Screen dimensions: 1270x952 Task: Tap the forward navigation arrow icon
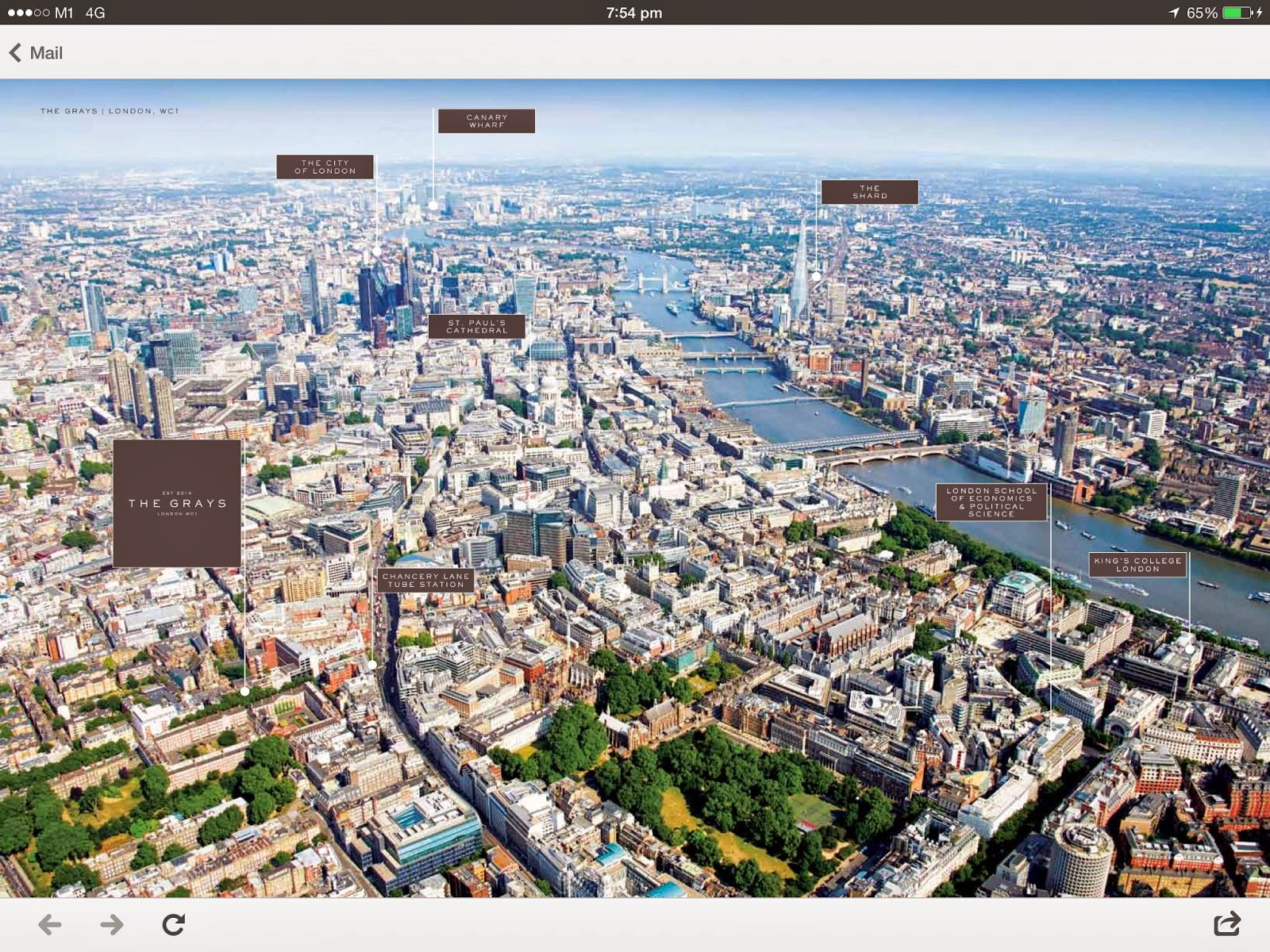111,923
